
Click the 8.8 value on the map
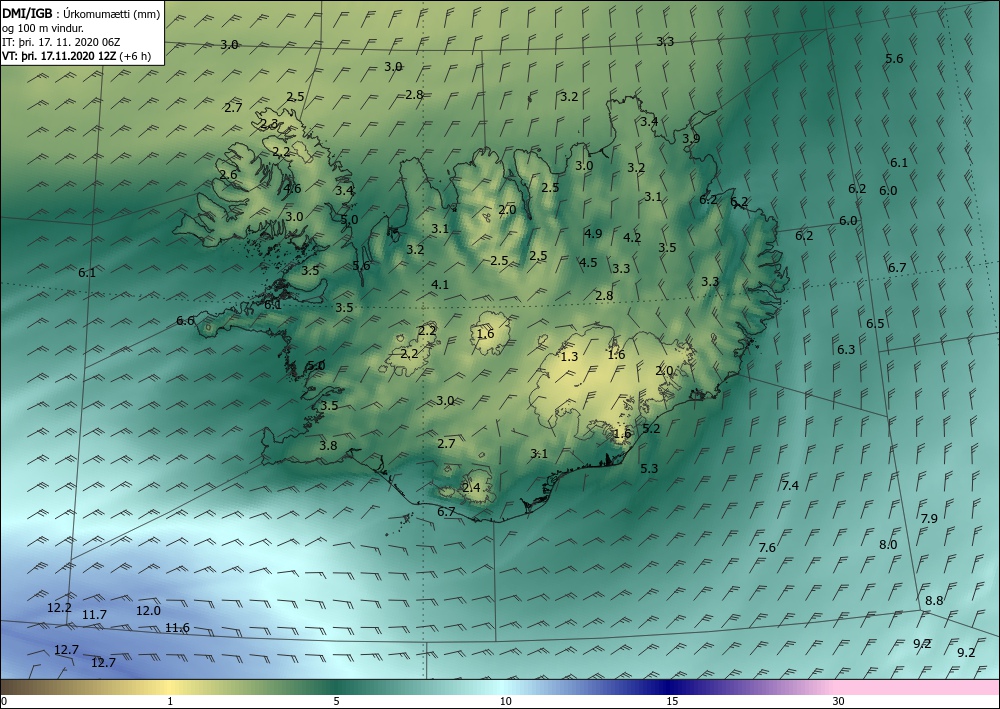tap(934, 601)
